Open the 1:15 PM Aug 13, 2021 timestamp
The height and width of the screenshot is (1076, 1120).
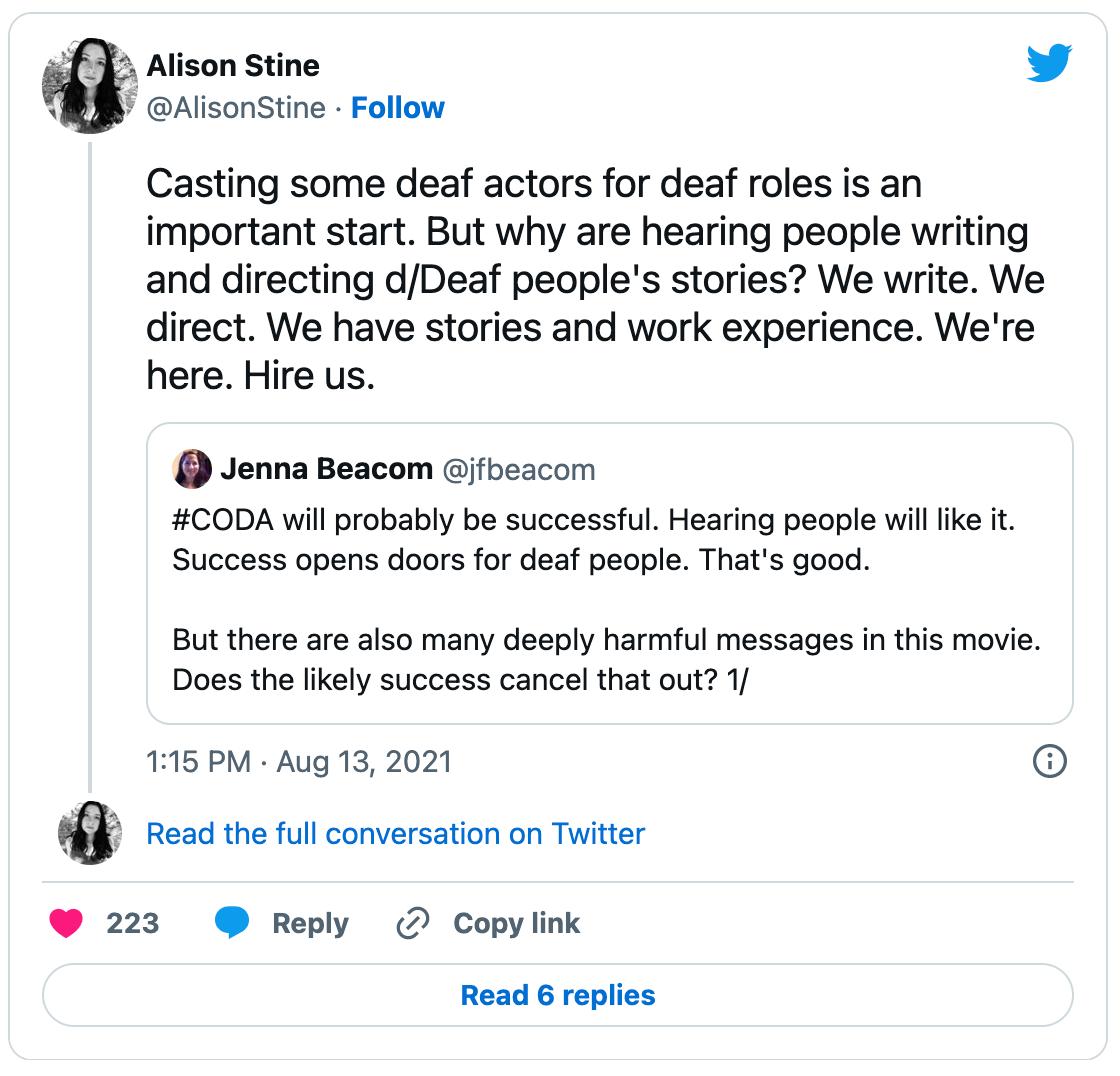299,762
